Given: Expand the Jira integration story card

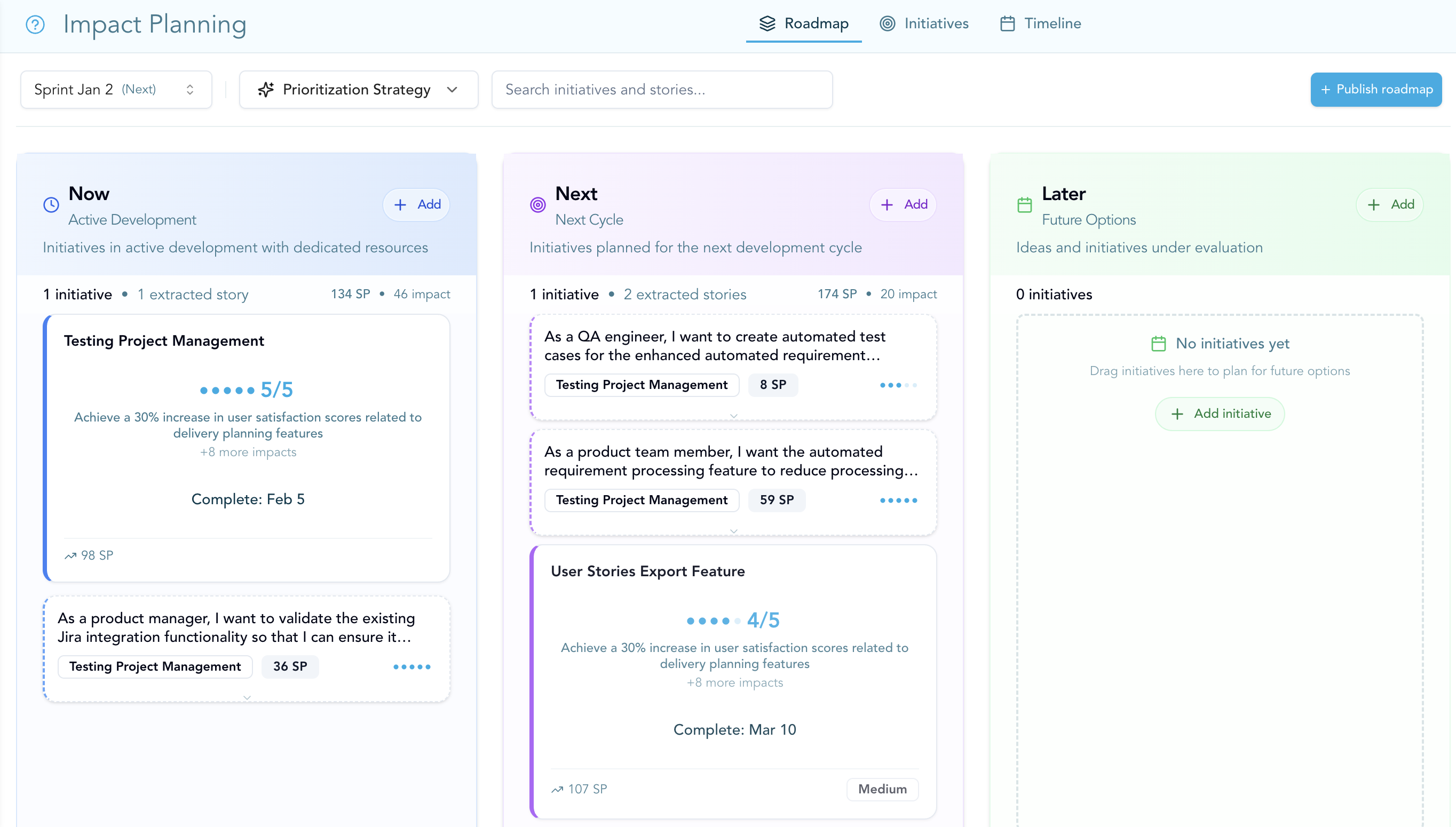Looking at the screenshot, I should 247,697.
